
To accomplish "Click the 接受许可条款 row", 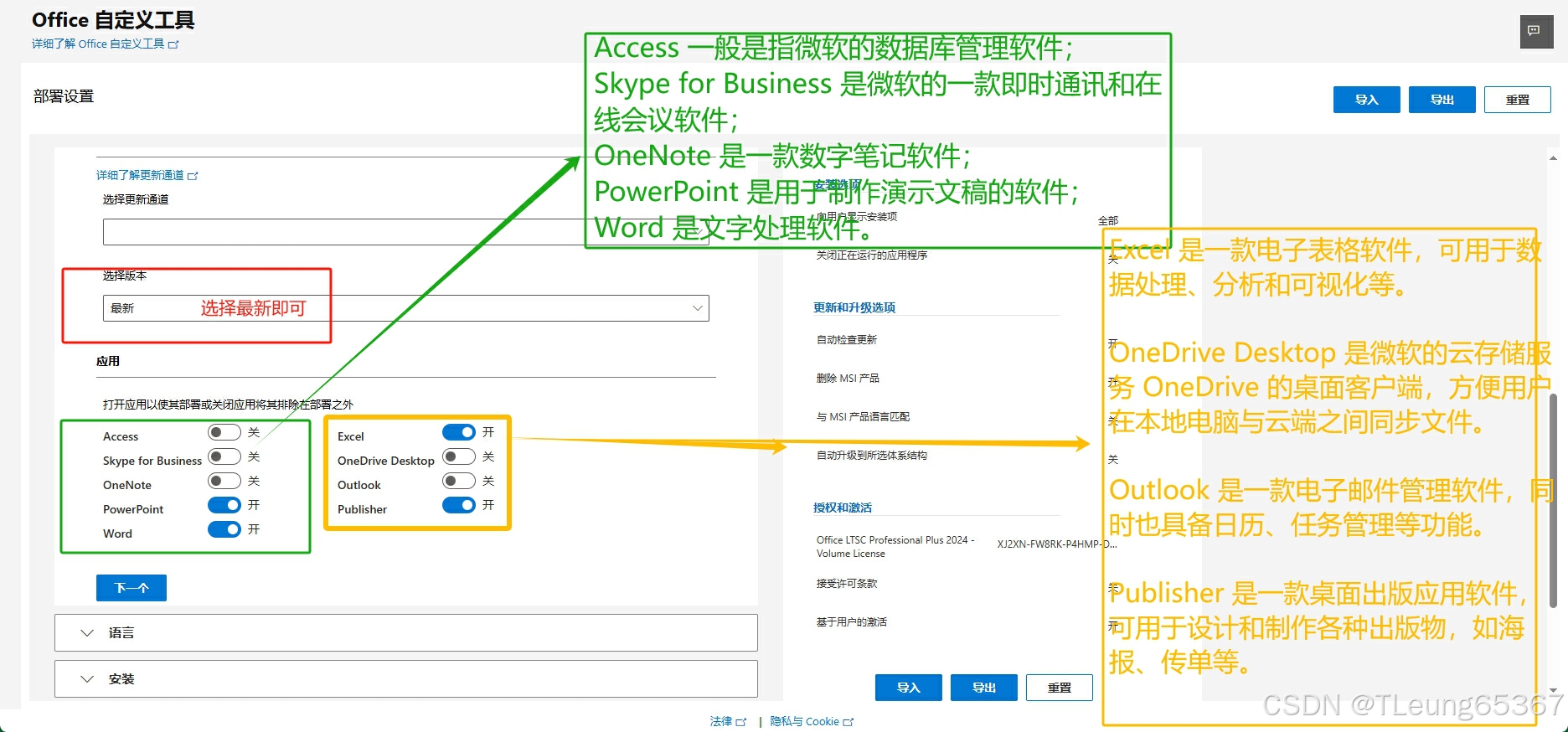I will 847,583.
